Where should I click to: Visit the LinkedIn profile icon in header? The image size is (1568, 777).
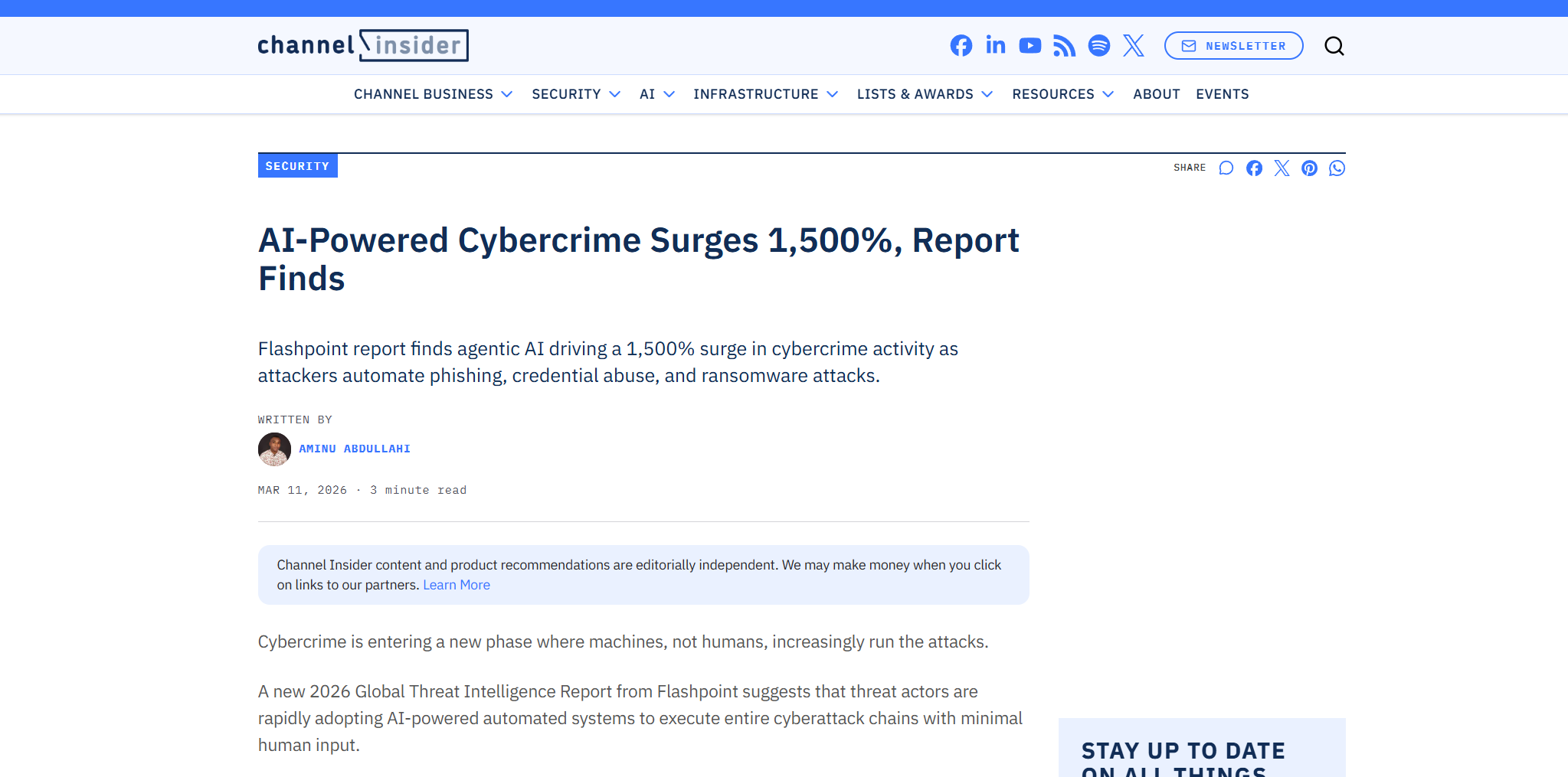coord(996,45)
